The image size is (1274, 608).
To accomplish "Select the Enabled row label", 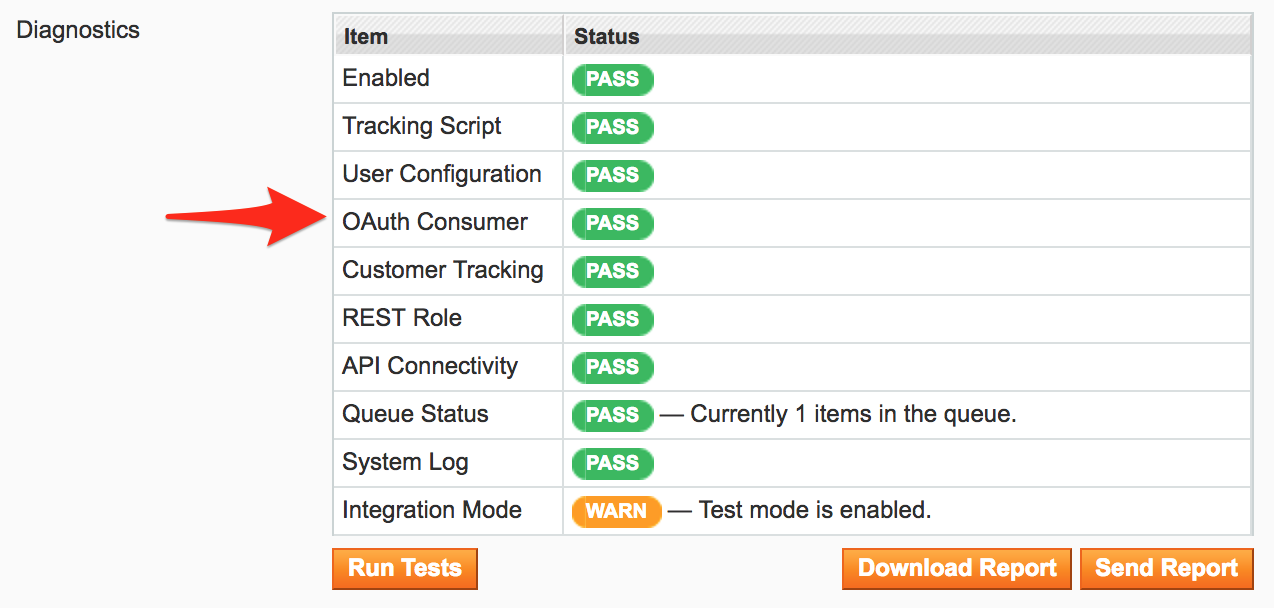I will point(386,78).
